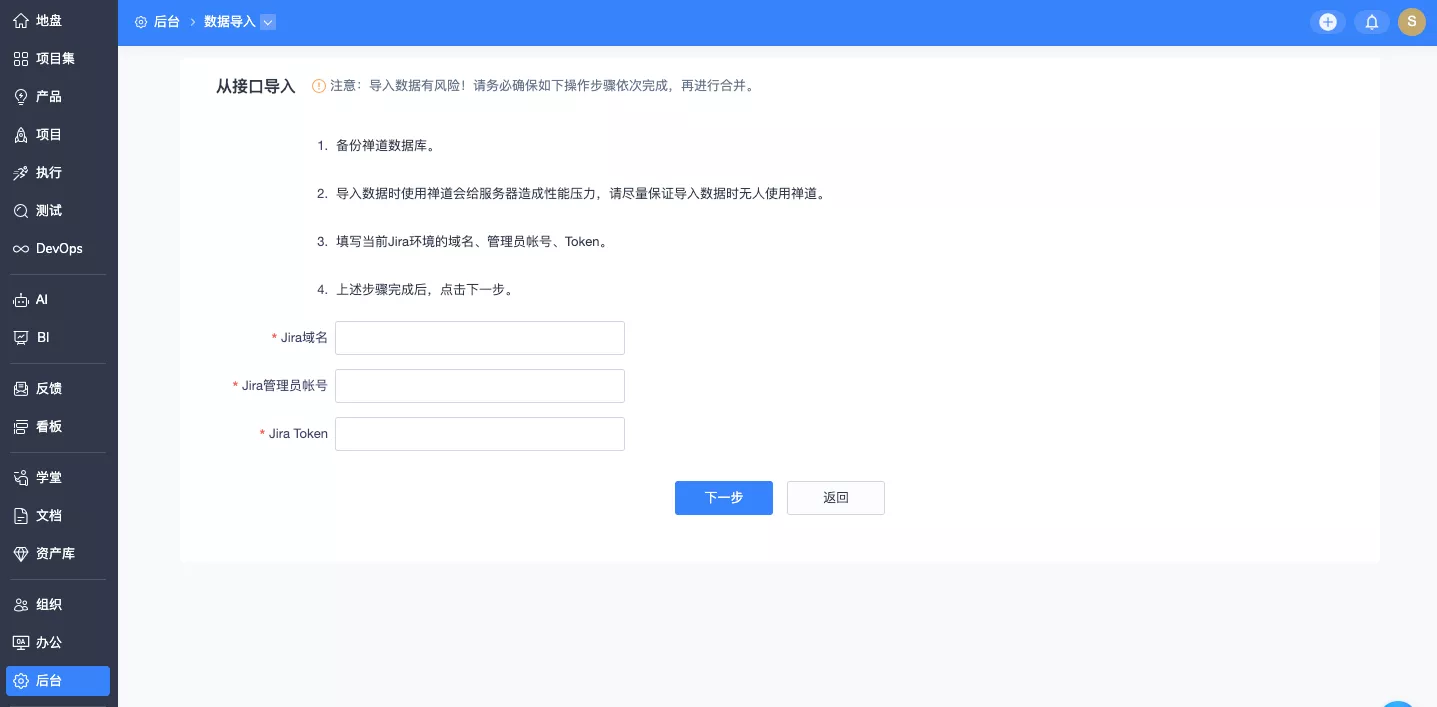Click the 测试 magnifier icon
1437x707 pixels.
point(20,211)
